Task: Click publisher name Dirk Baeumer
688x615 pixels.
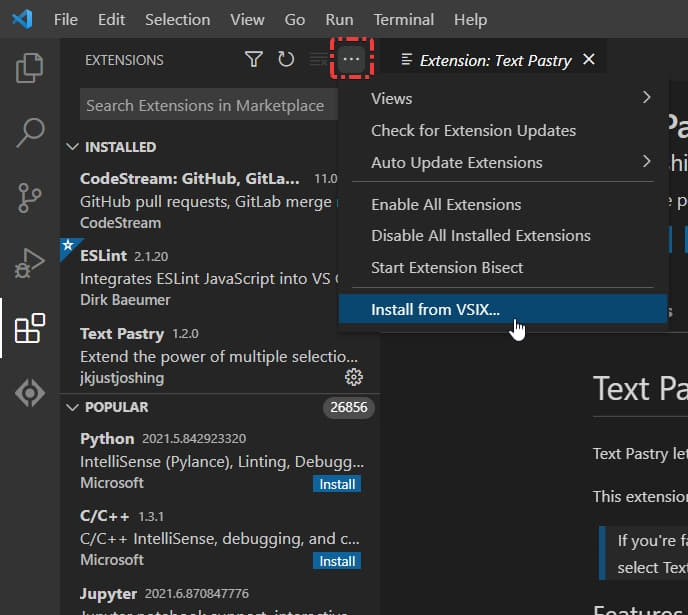Action: (x=125, y=300)
